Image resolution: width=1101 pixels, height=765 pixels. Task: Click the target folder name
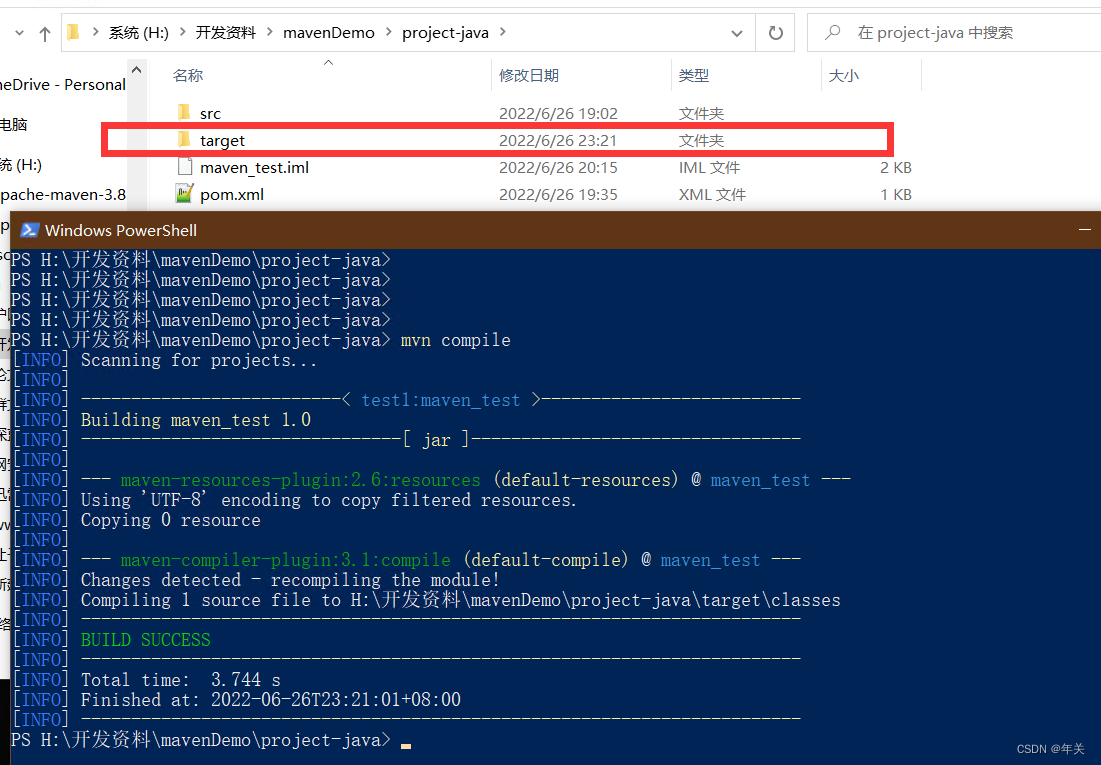coord(222,140)
